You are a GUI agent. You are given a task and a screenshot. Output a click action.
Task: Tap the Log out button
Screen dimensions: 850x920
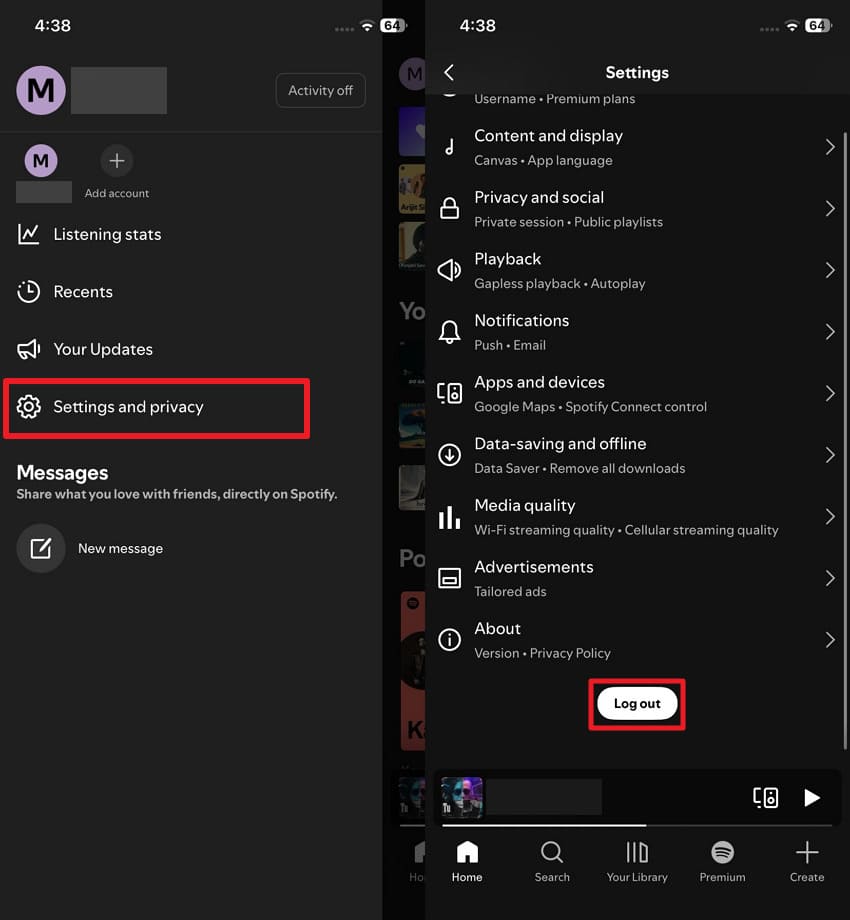coord(637,703)
